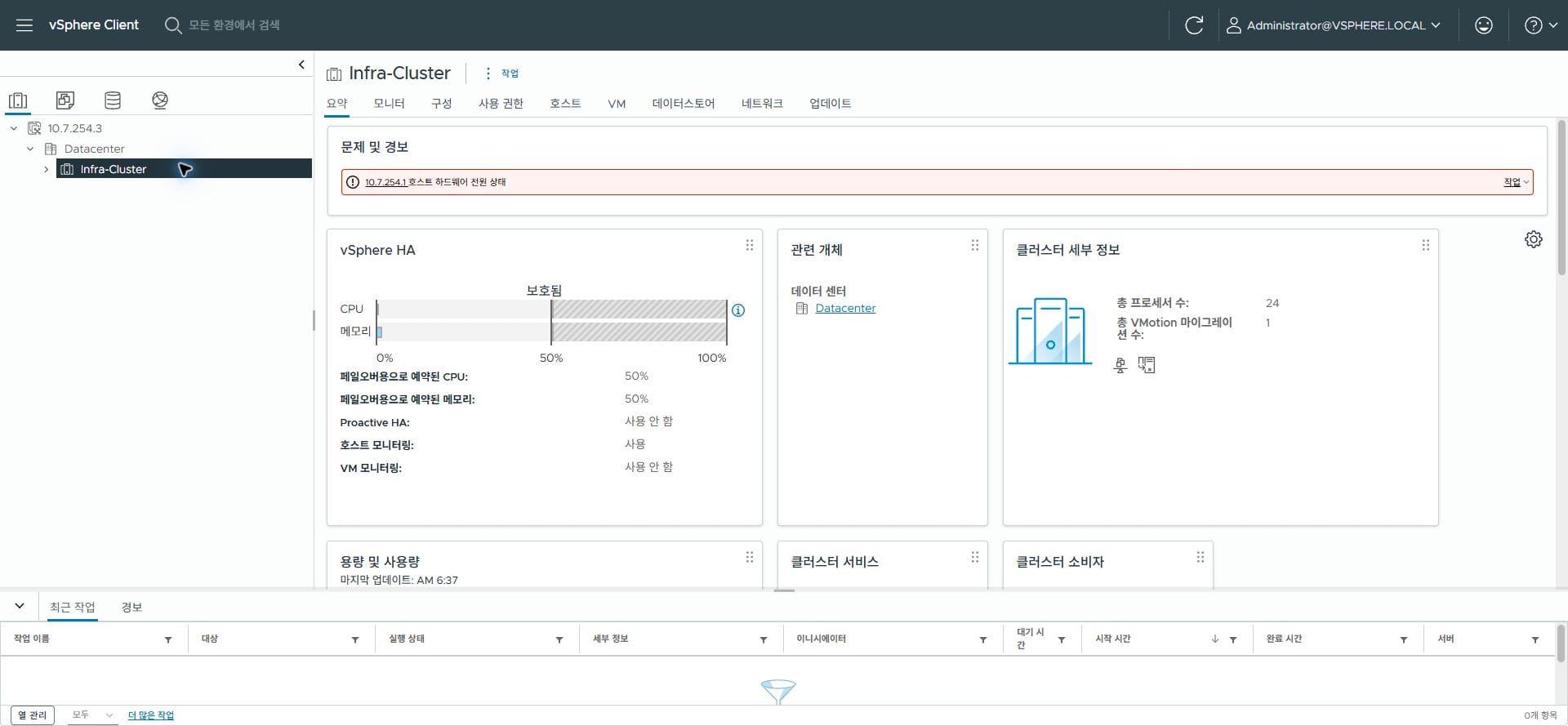
Task: Click the main summary vertical scrollbar
Action: pos(1561,196)
